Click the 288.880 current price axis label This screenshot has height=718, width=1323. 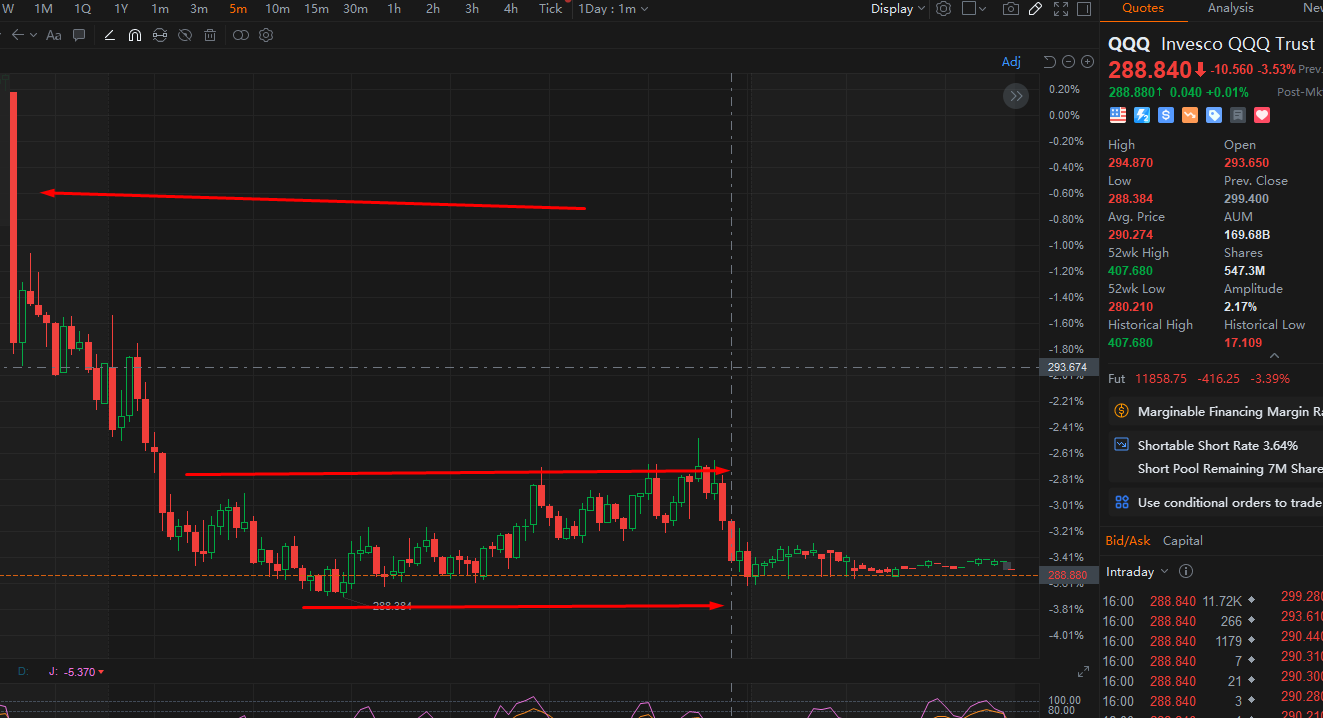[1067, 576]
